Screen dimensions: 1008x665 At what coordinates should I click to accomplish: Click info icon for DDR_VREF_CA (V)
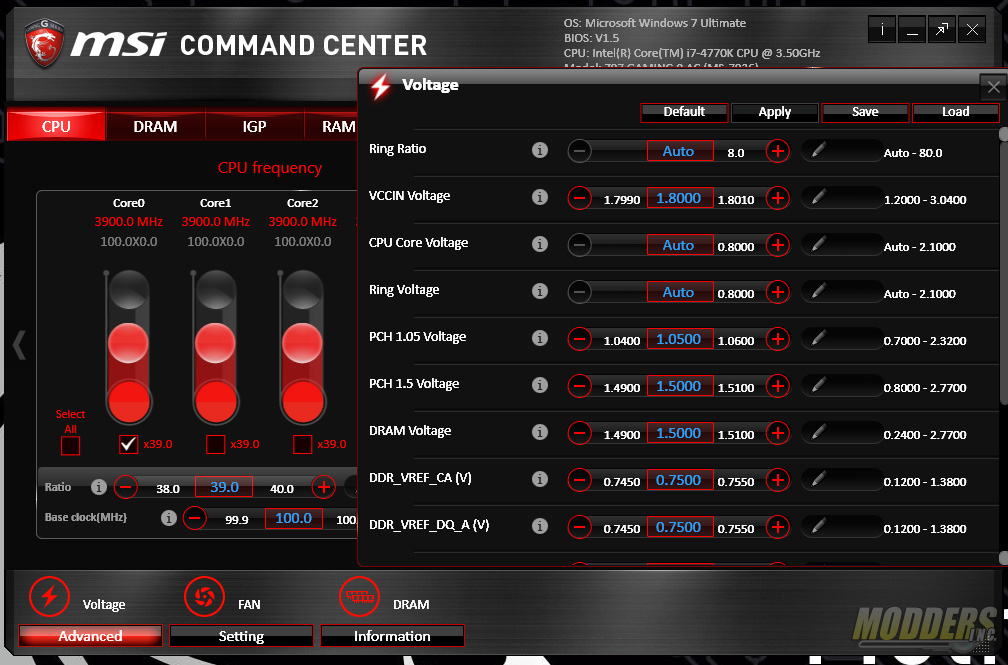click(x=540, y=478)
